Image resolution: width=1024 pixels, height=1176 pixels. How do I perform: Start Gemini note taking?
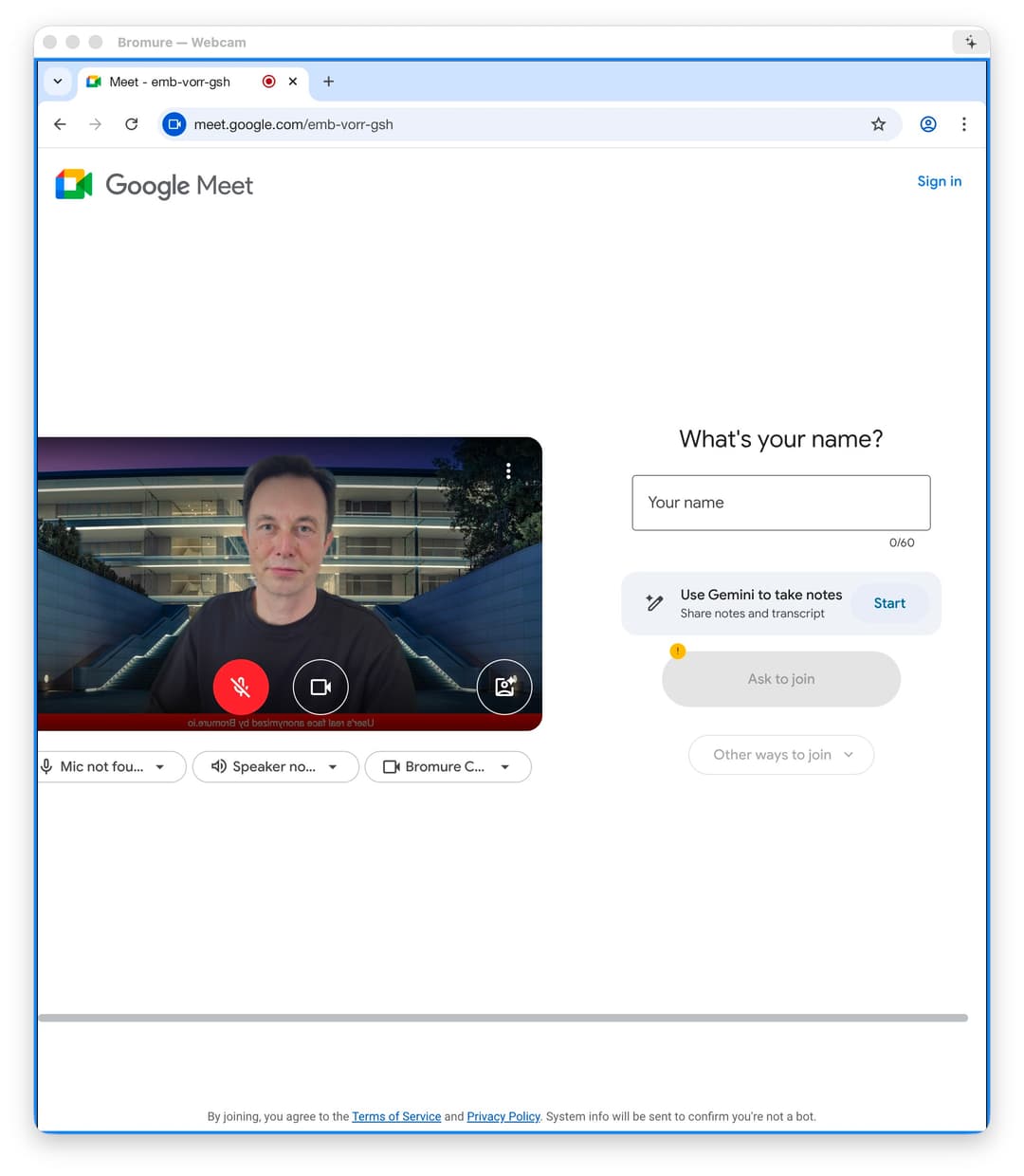[x=888, y=602]
